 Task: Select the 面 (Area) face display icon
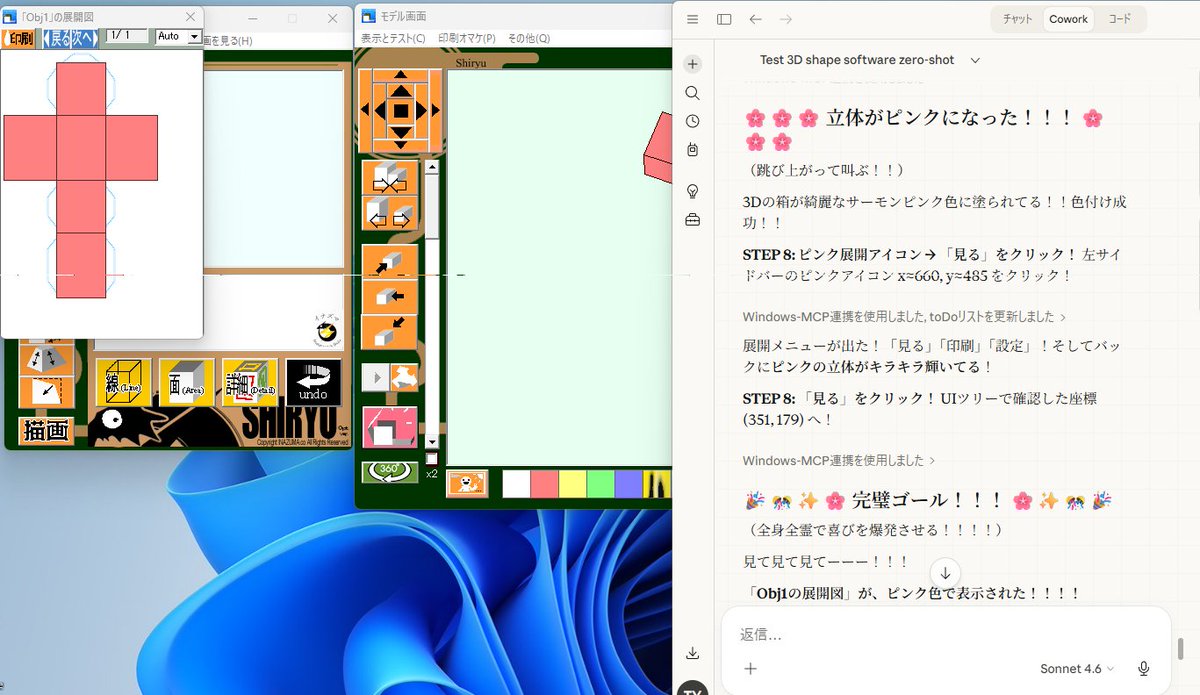186,382
